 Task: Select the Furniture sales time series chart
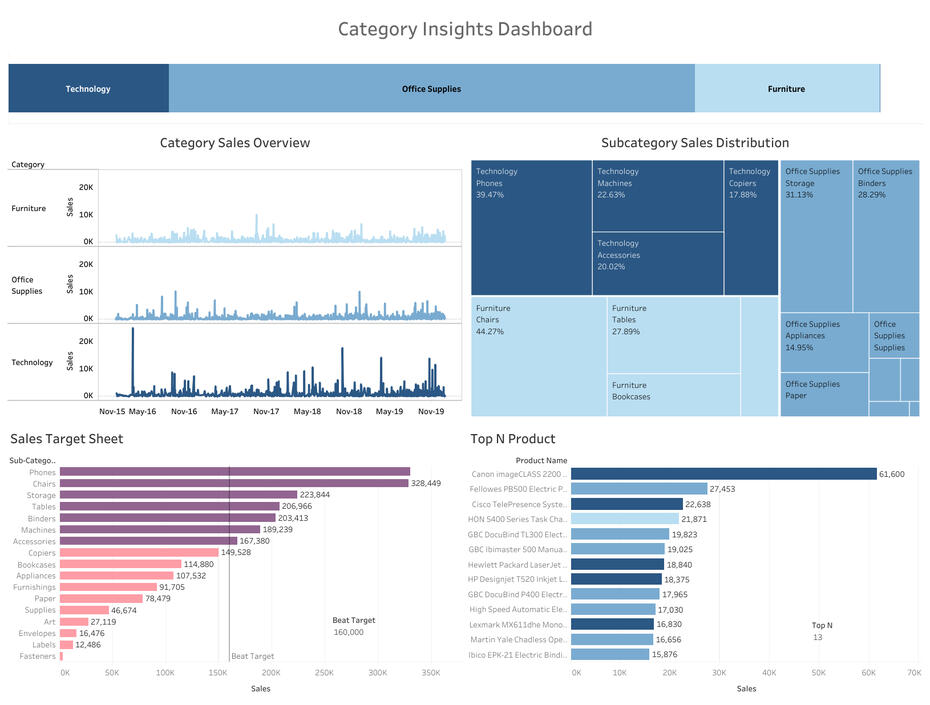[280, 208]
